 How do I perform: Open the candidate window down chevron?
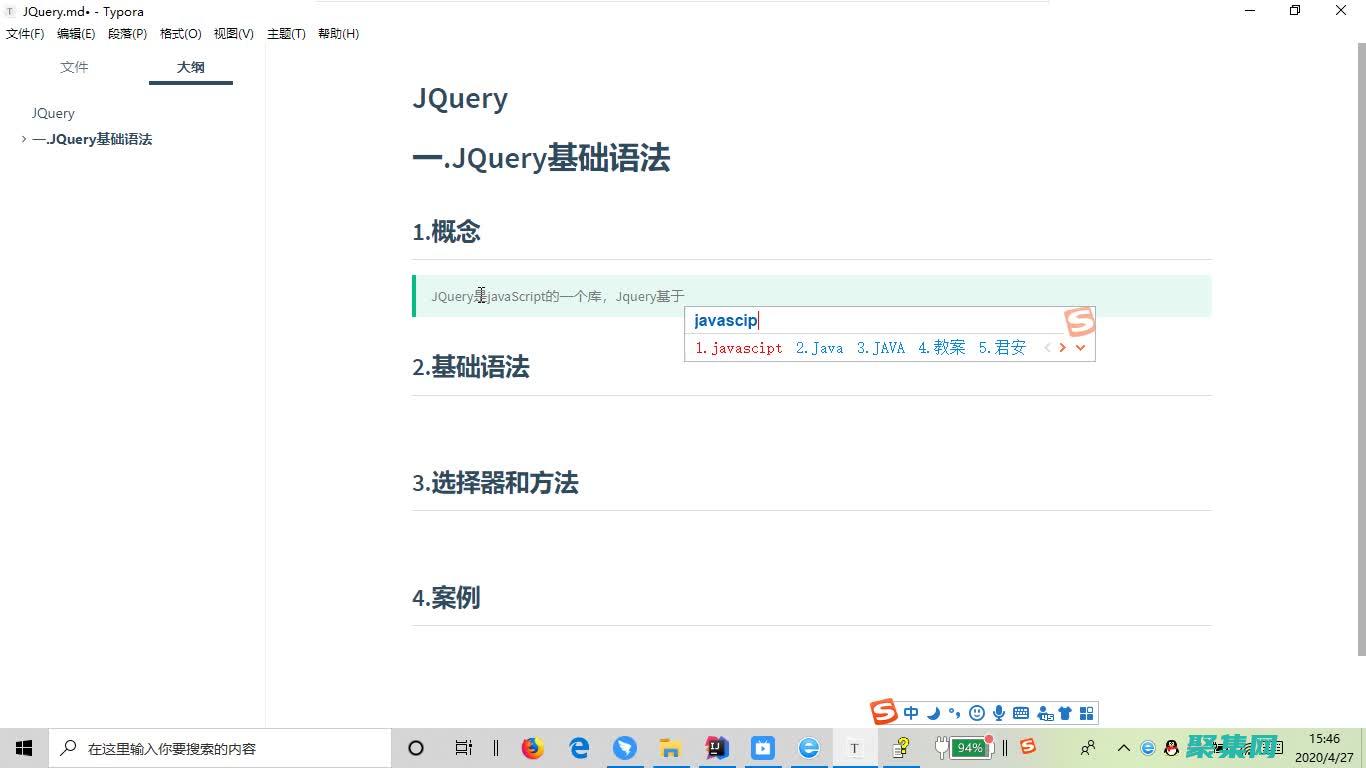(1080, 347)
